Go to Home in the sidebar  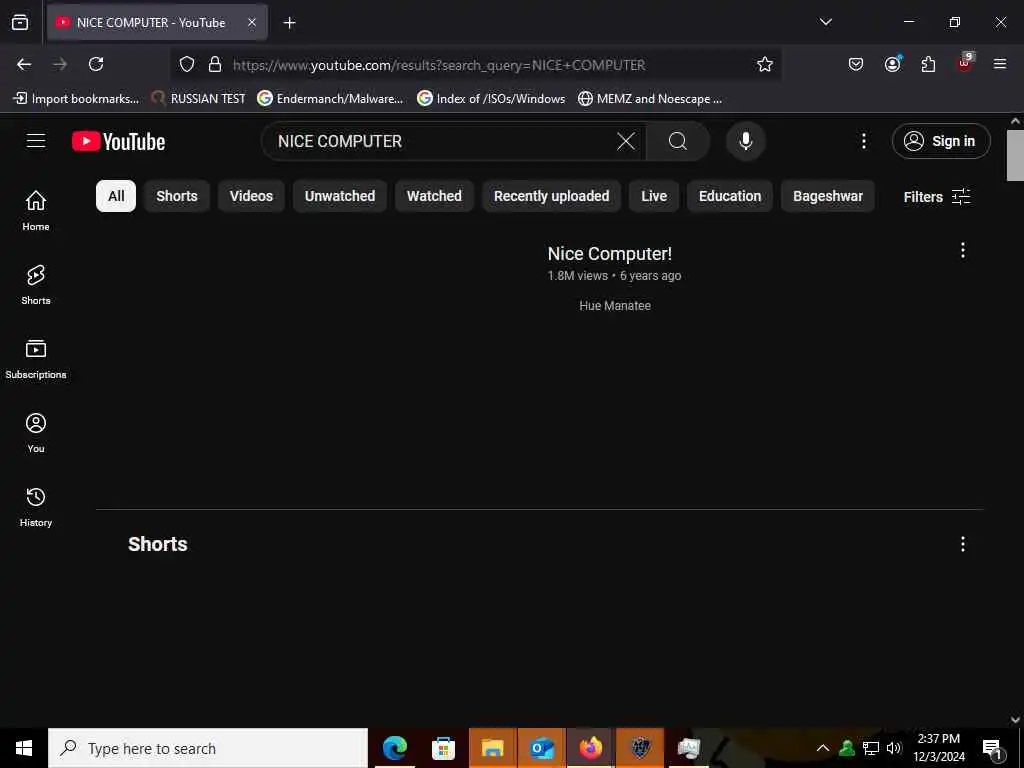coord(36,210)
